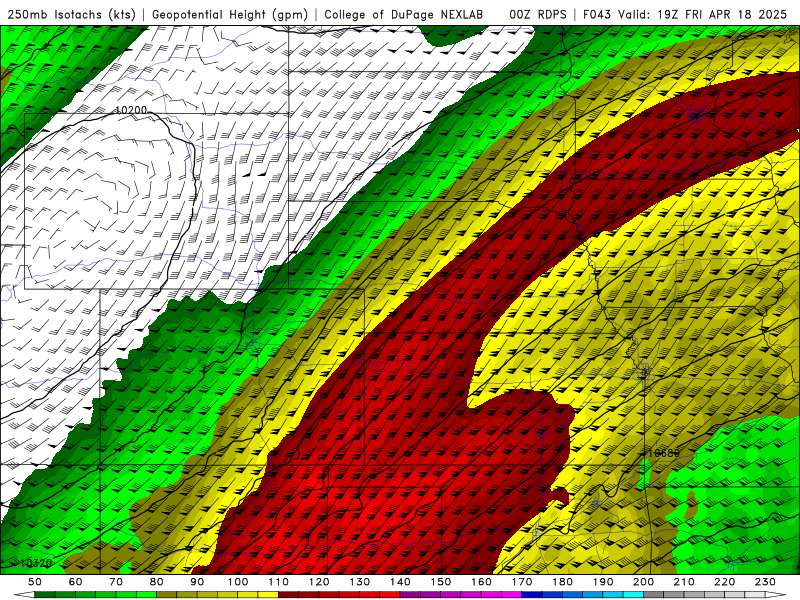The width and height of the screenshot is (800, 600).
Task: Click the darkest green legend swatch below 50
Action: coord(45,595)
